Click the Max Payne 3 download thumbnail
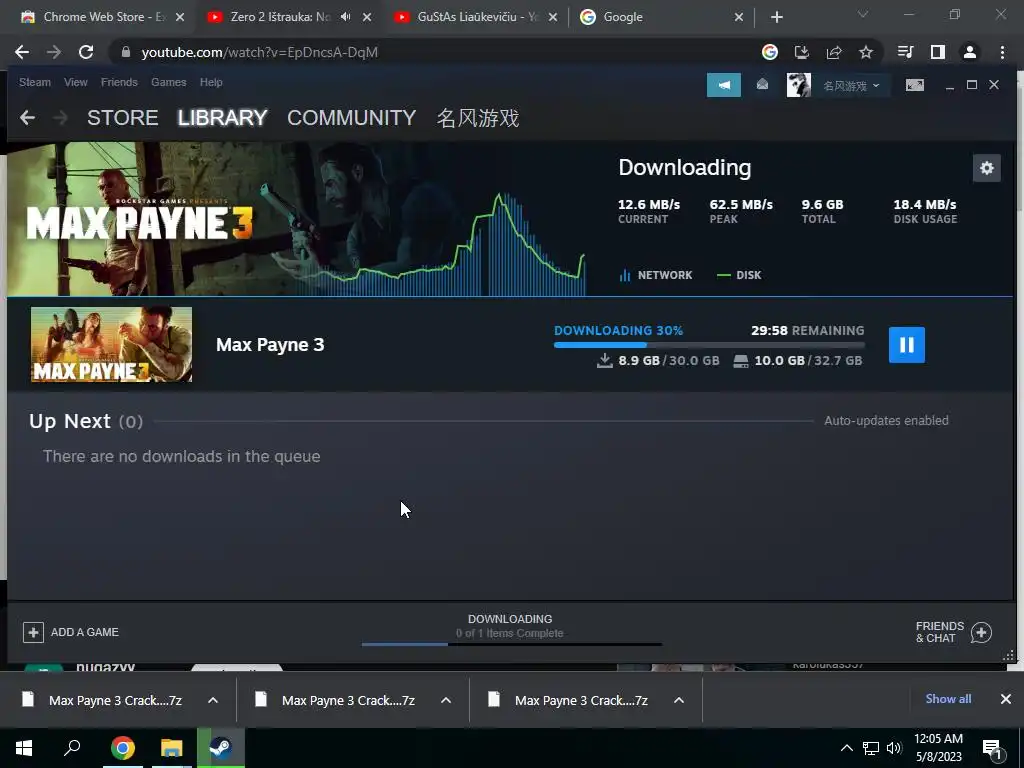 tap(112, 345)
